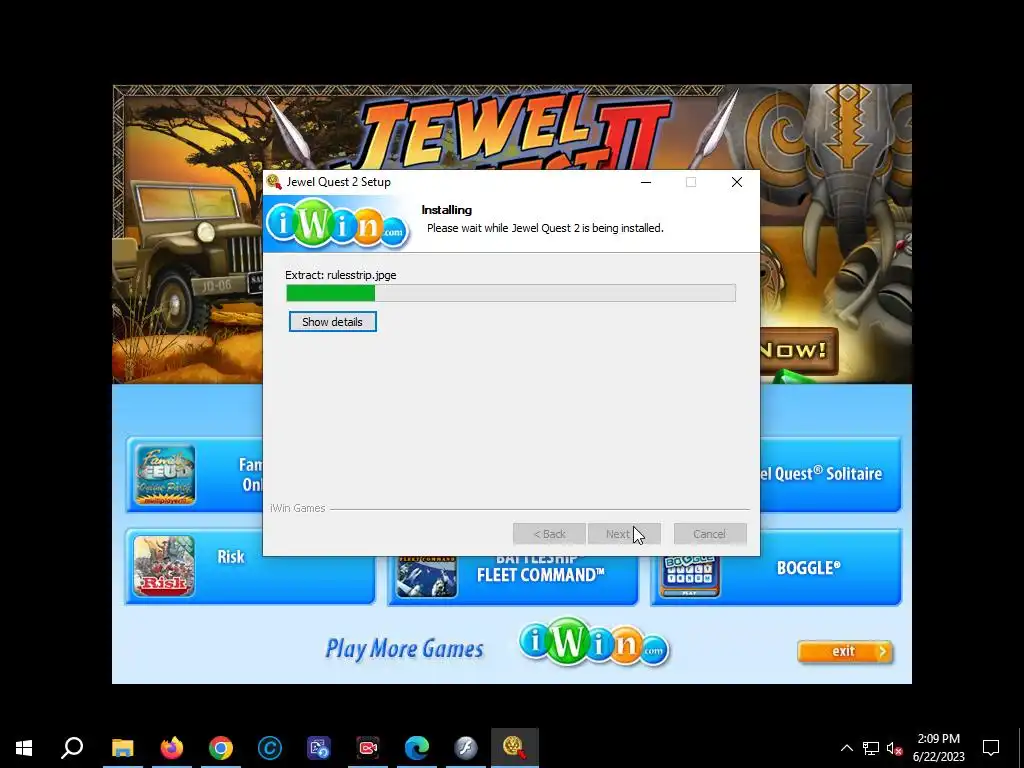
Task: Open the Battleship Fleet Command tile
Action: 513,581
